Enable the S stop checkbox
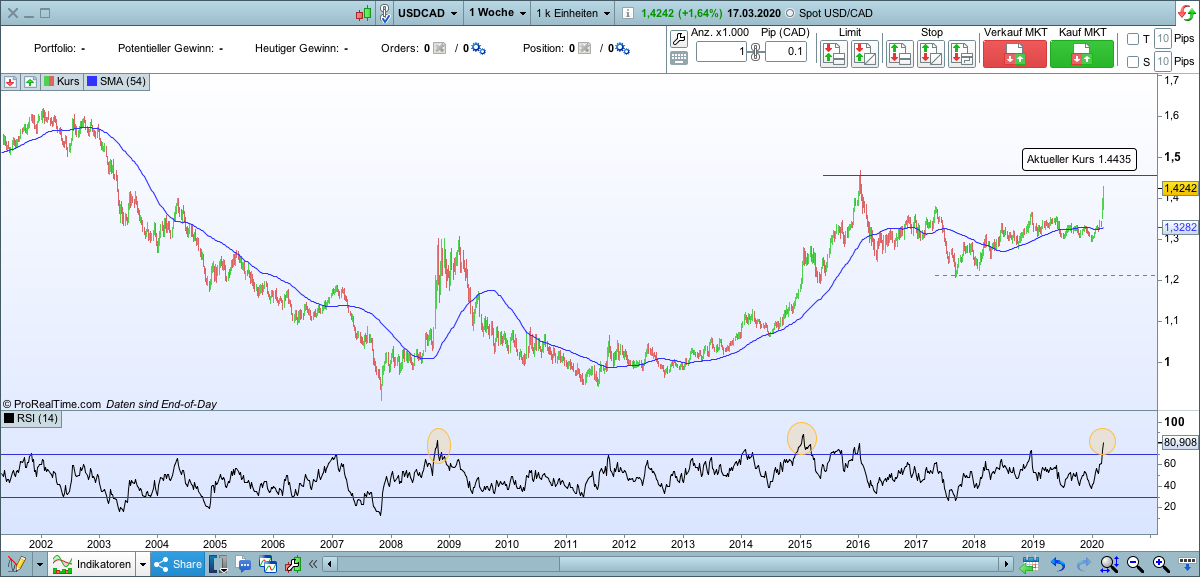The image size is (1200, 577). pos(1131,61)
